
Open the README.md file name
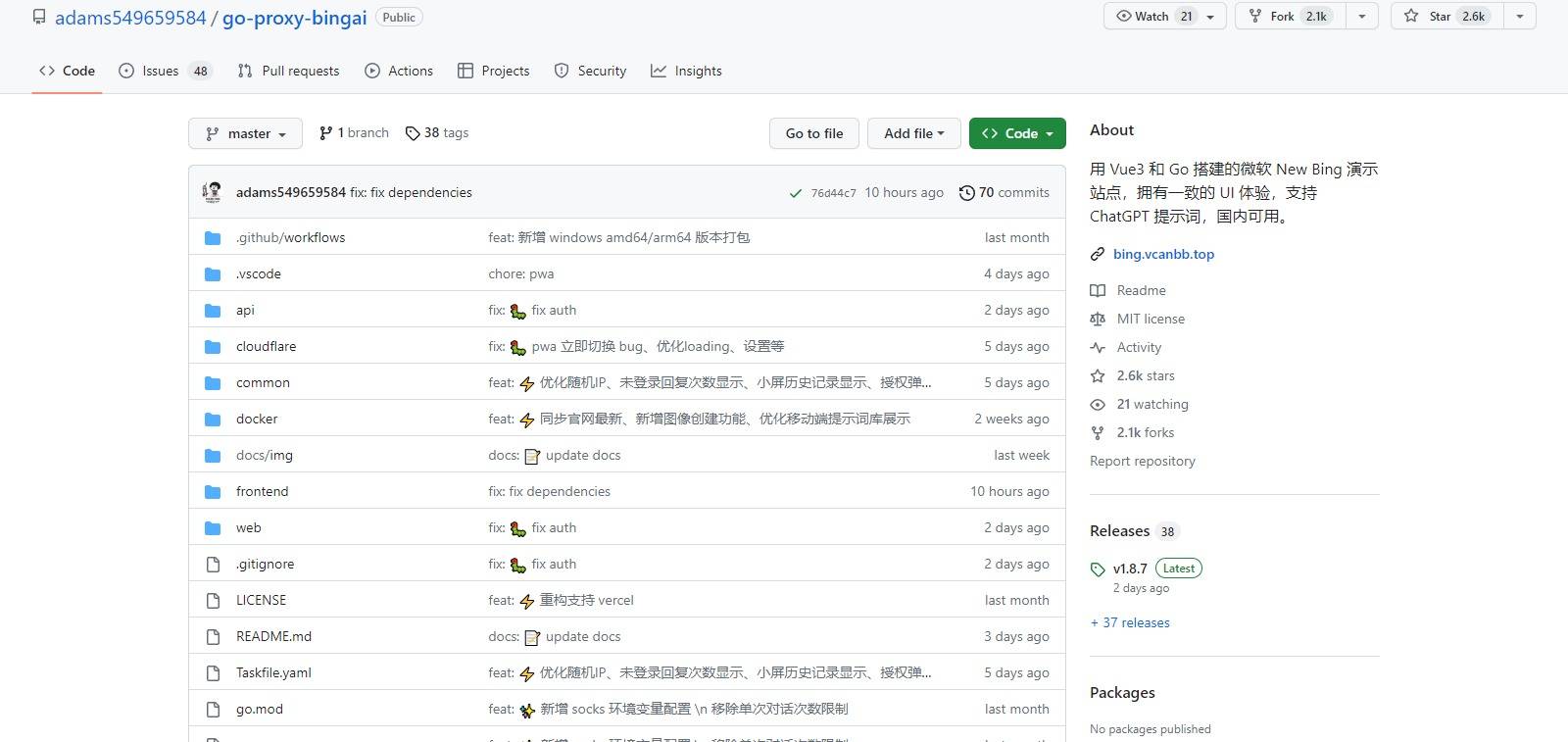(x=273, y=637)
